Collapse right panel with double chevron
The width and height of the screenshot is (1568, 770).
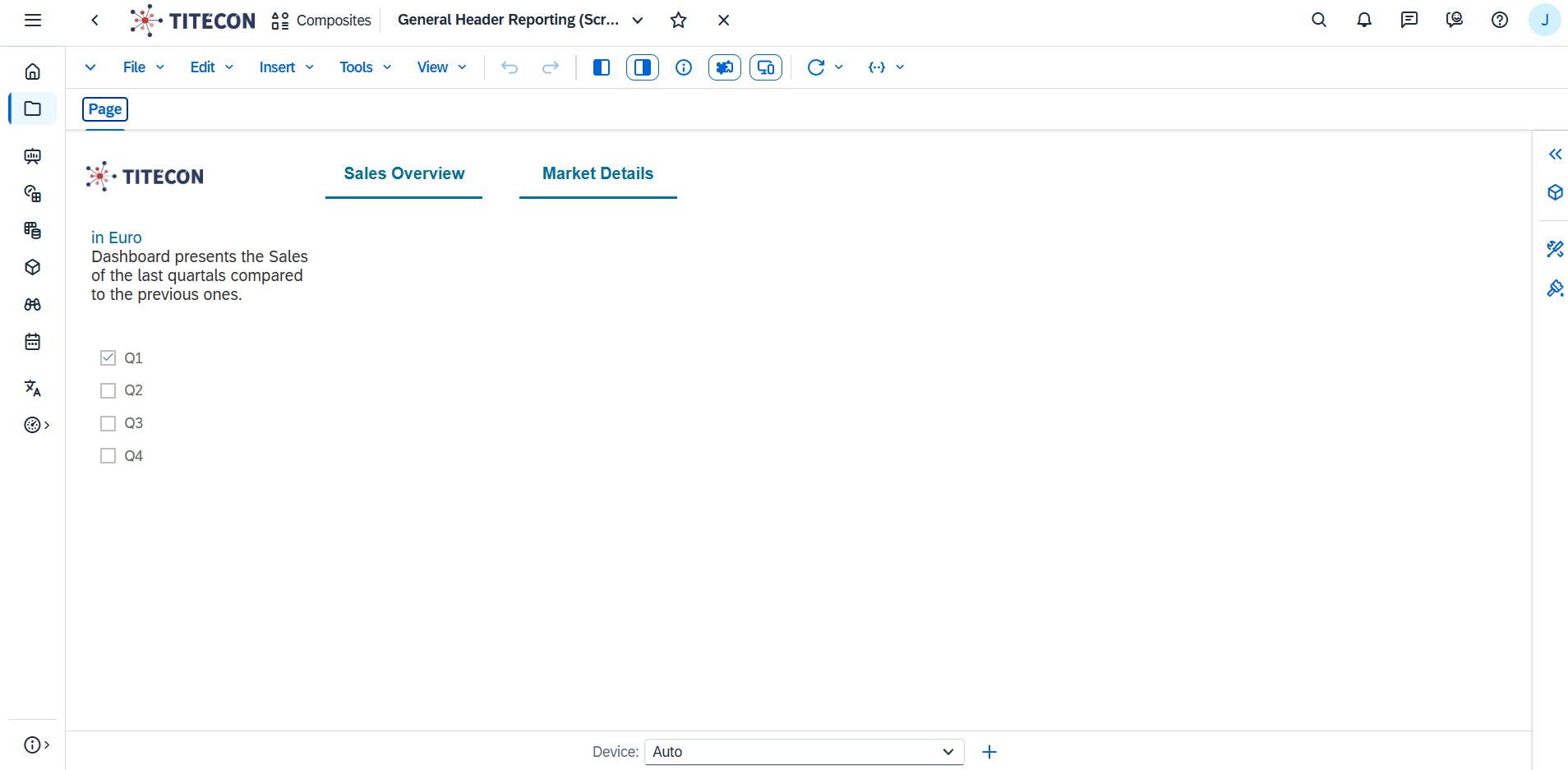[x=1555, y=154]
